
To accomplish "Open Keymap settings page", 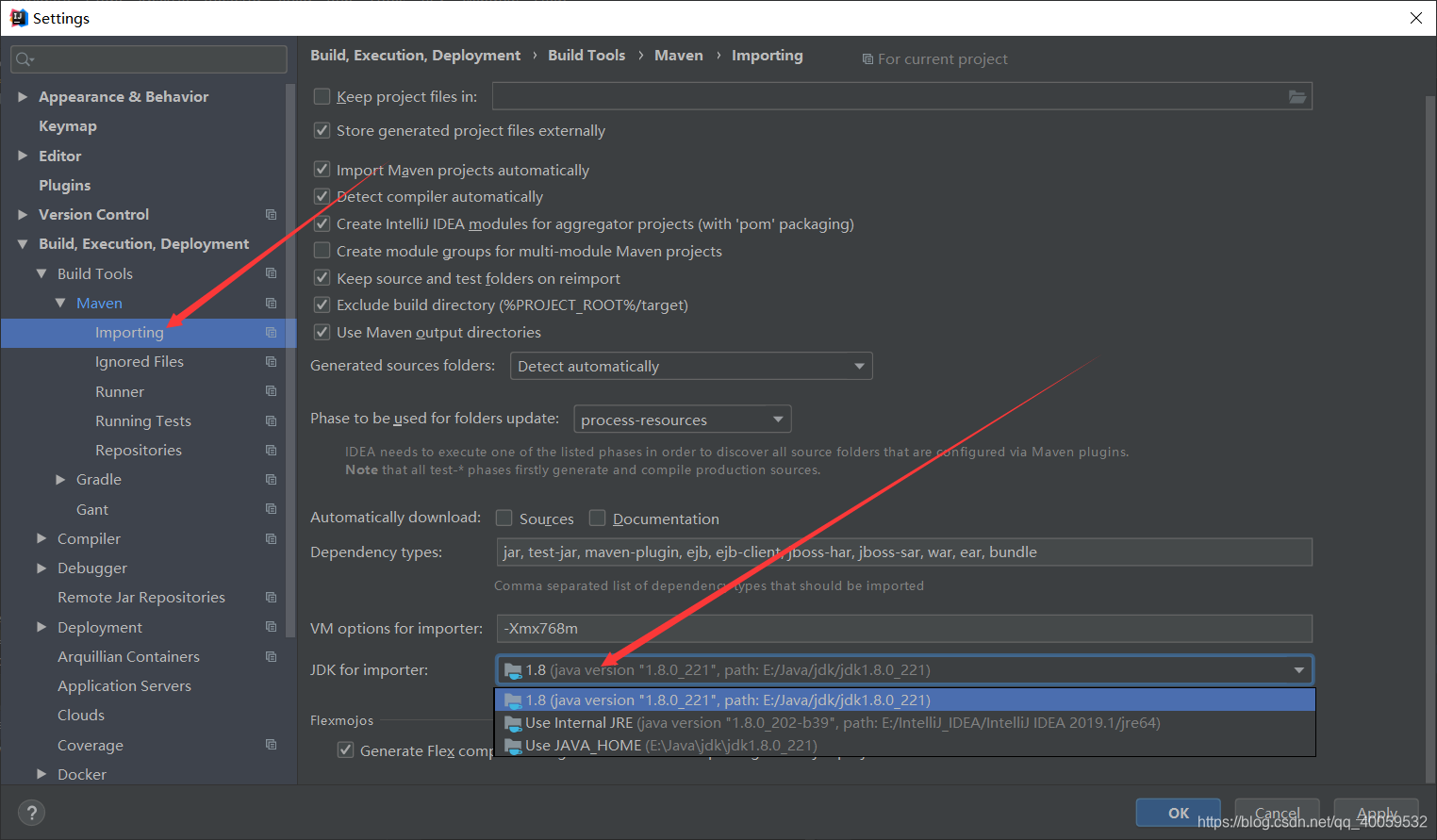I will click(x=68, y=126).
